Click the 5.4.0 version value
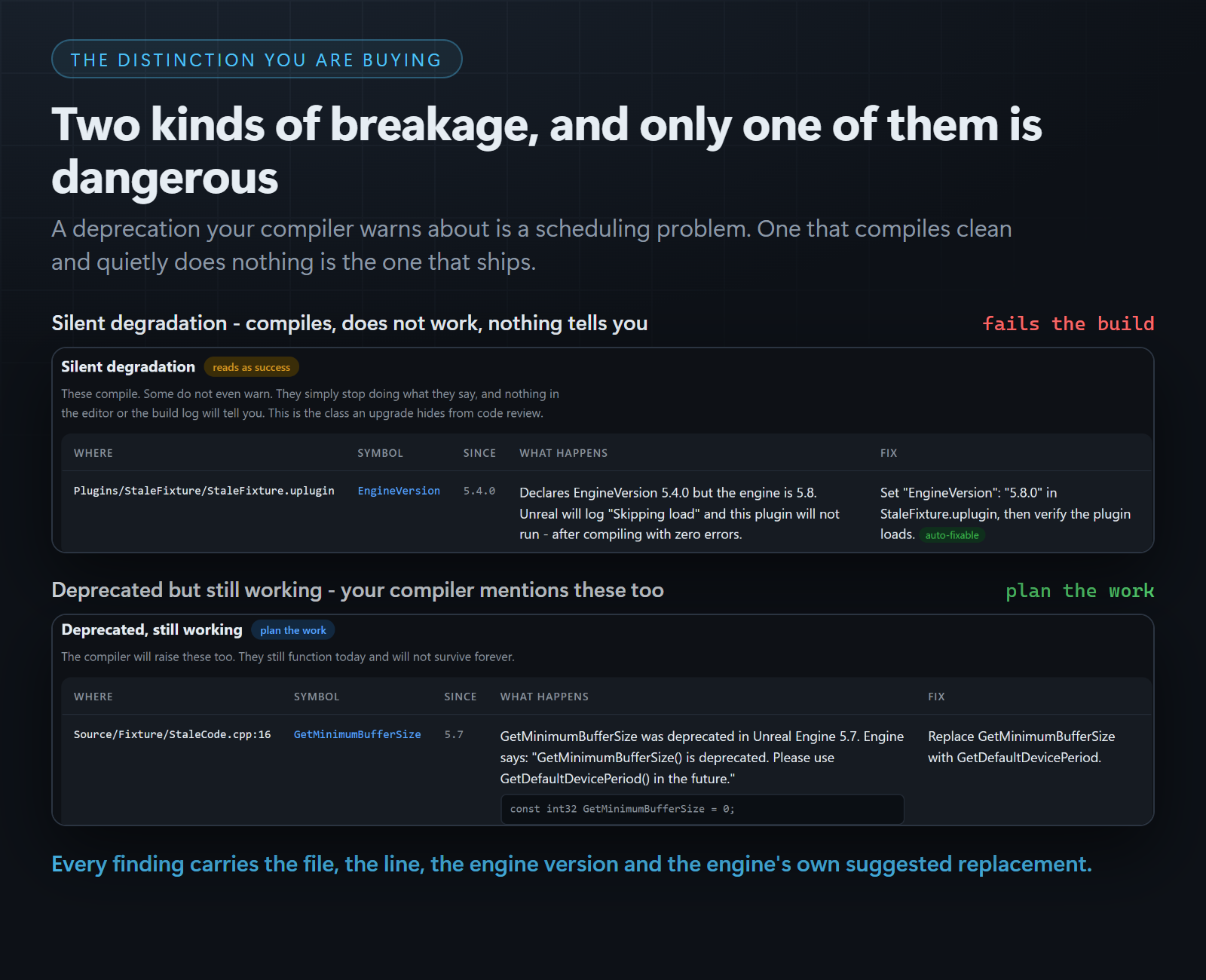The height and width of the screenshot is (980, 1206). coord(479,491)
